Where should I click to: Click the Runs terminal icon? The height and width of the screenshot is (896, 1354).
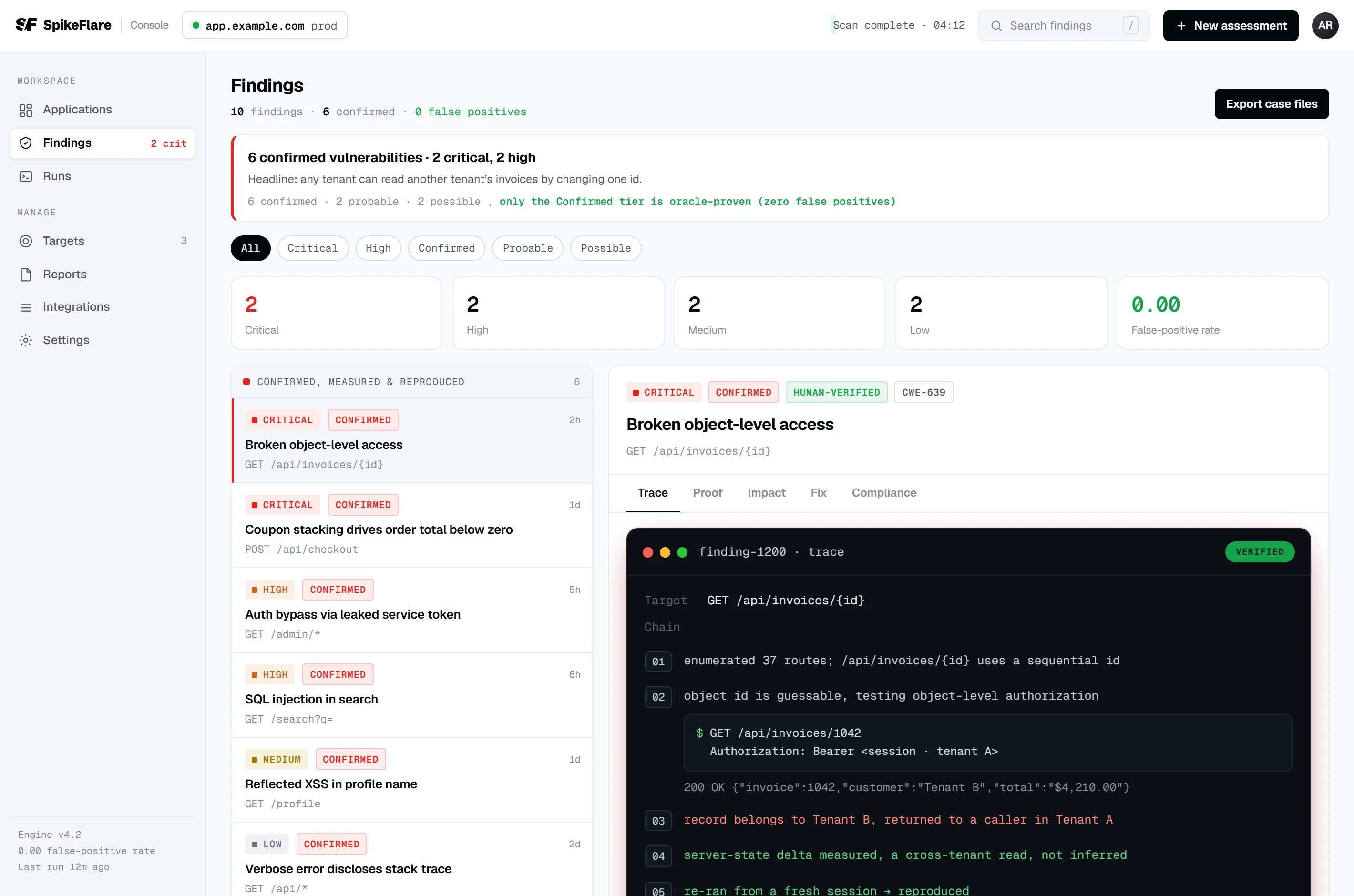26,176
